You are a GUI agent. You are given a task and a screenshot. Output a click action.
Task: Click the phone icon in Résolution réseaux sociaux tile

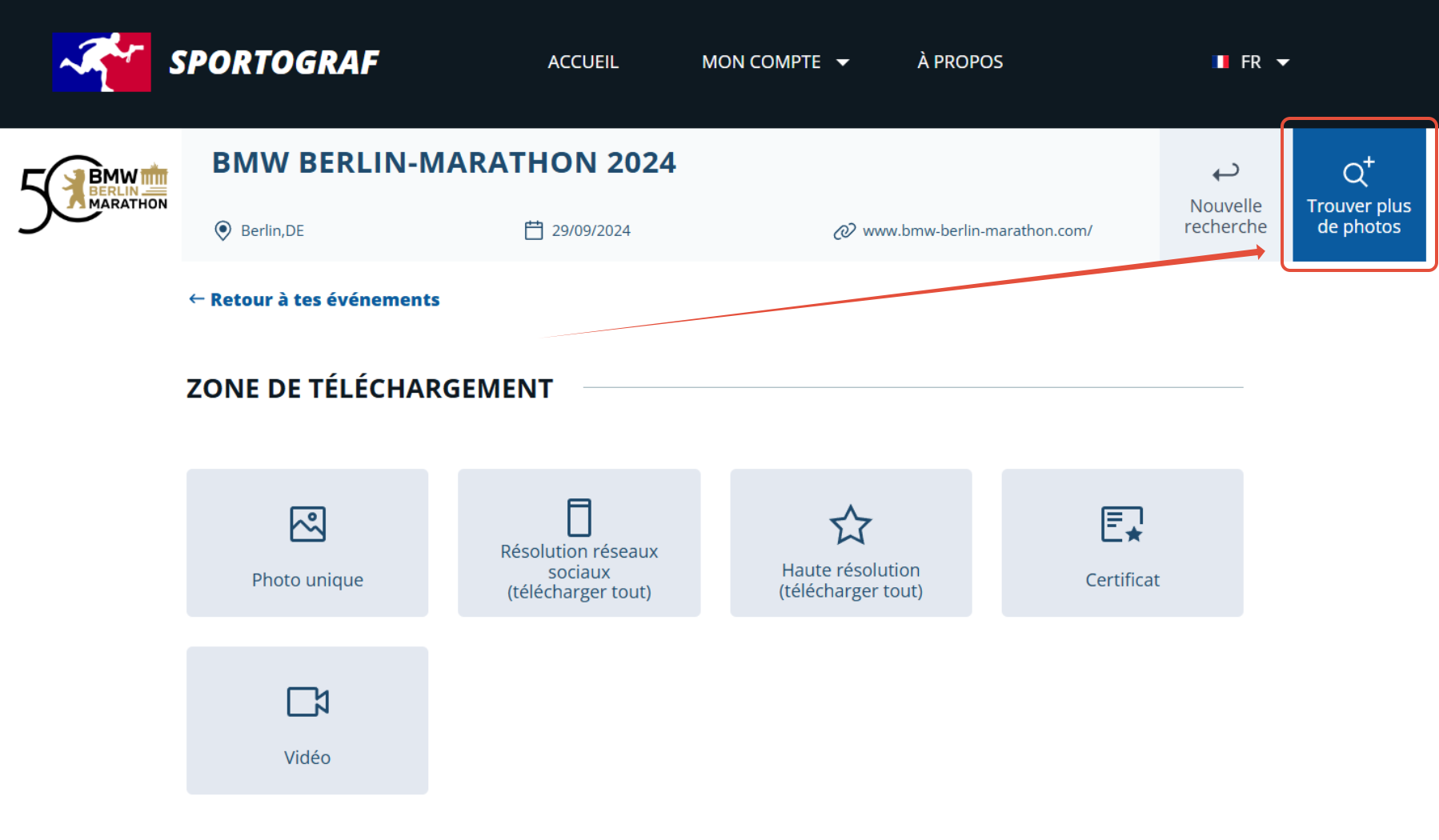point(579,517)
